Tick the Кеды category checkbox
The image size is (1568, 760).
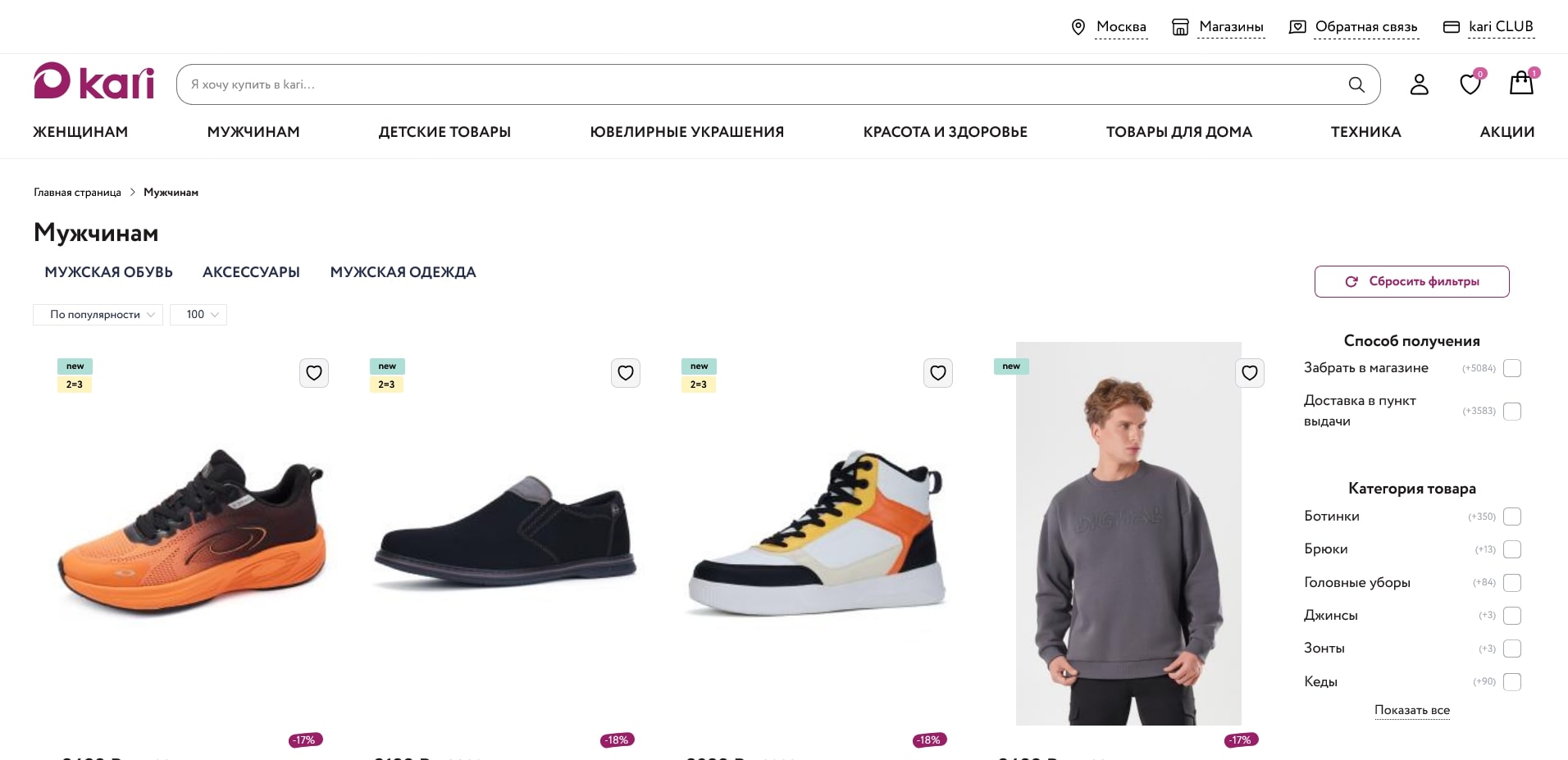pos(1512,681)
